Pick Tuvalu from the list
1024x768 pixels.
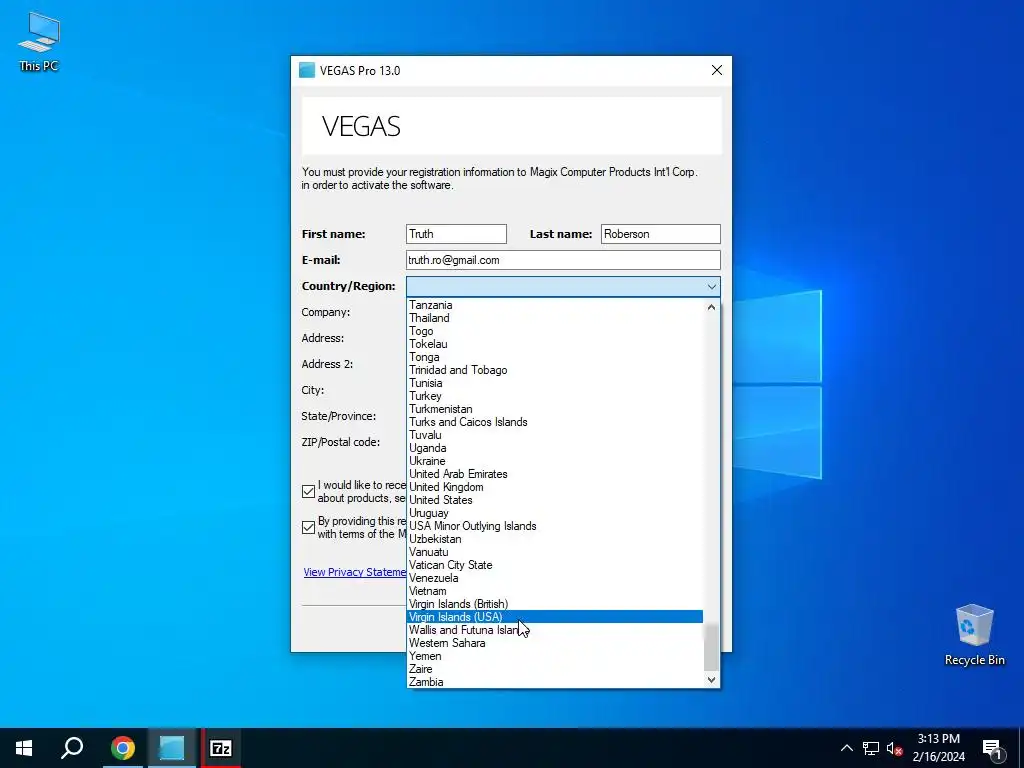point(555,436)
